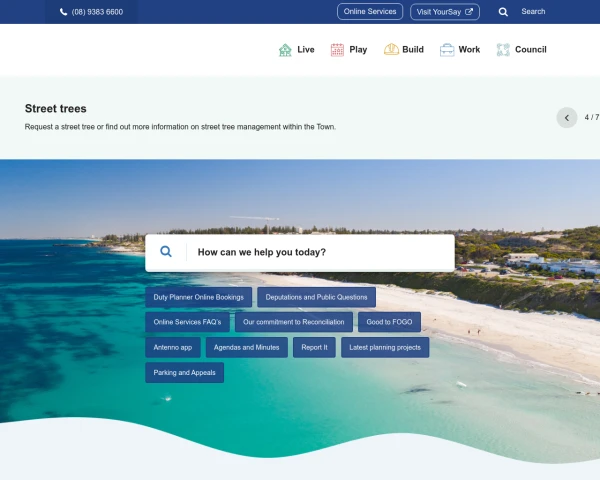Viewport: 600px width, 480px height.
Task: Click the magnifier icon beside Search
Action: point(503,12)
